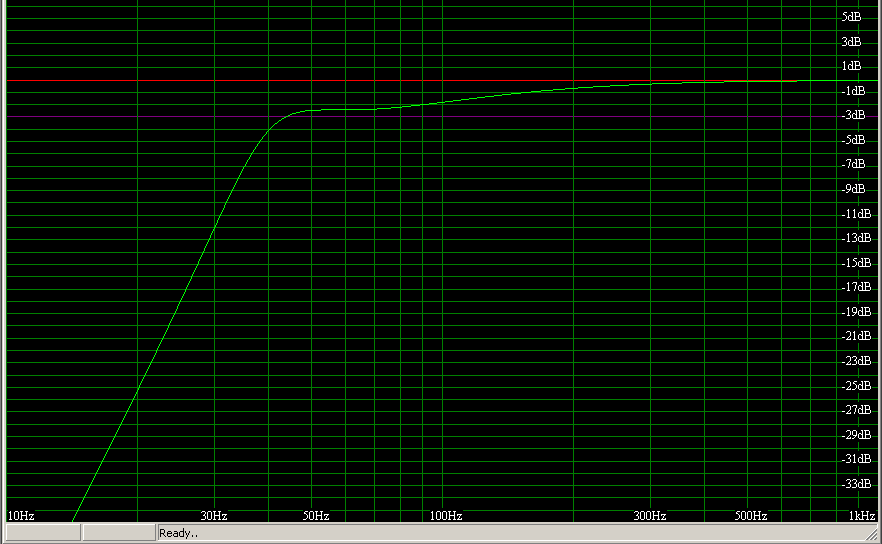
Task: Click the -11dB axis label
Action: click(856, 214)
